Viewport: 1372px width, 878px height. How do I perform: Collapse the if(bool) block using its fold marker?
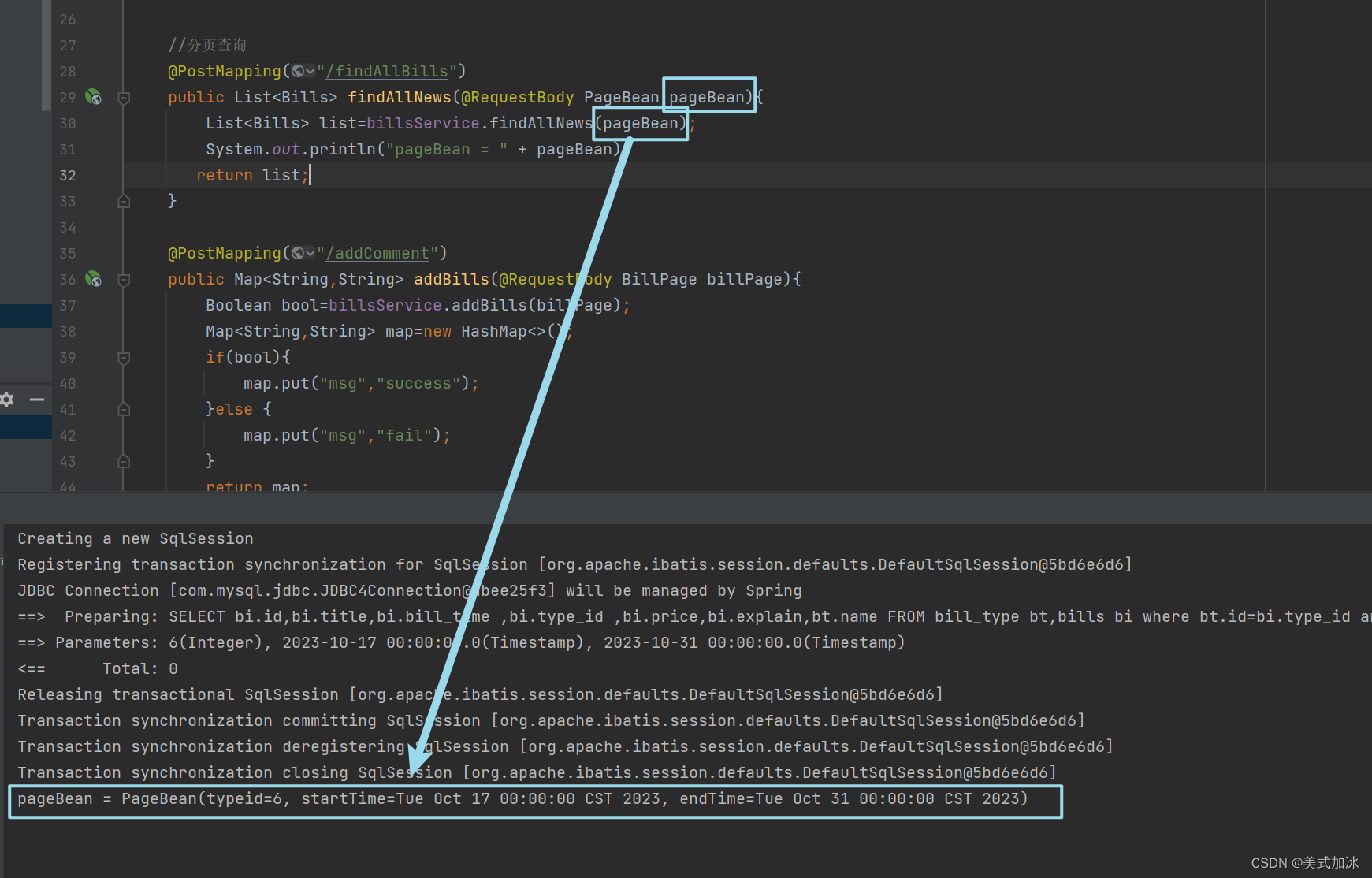click(123, 357)
